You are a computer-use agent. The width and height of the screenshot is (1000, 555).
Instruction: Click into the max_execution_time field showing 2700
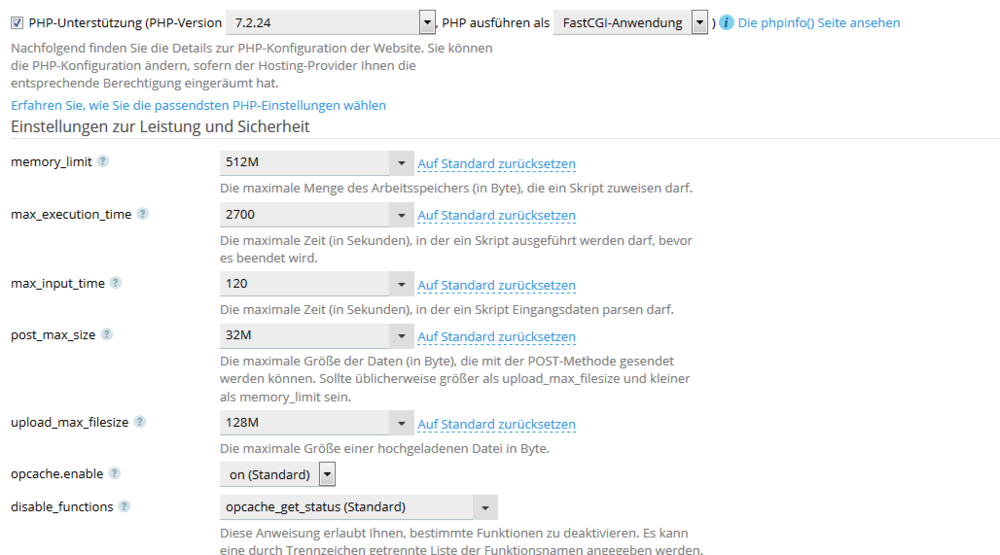click(x=304, y=215)
